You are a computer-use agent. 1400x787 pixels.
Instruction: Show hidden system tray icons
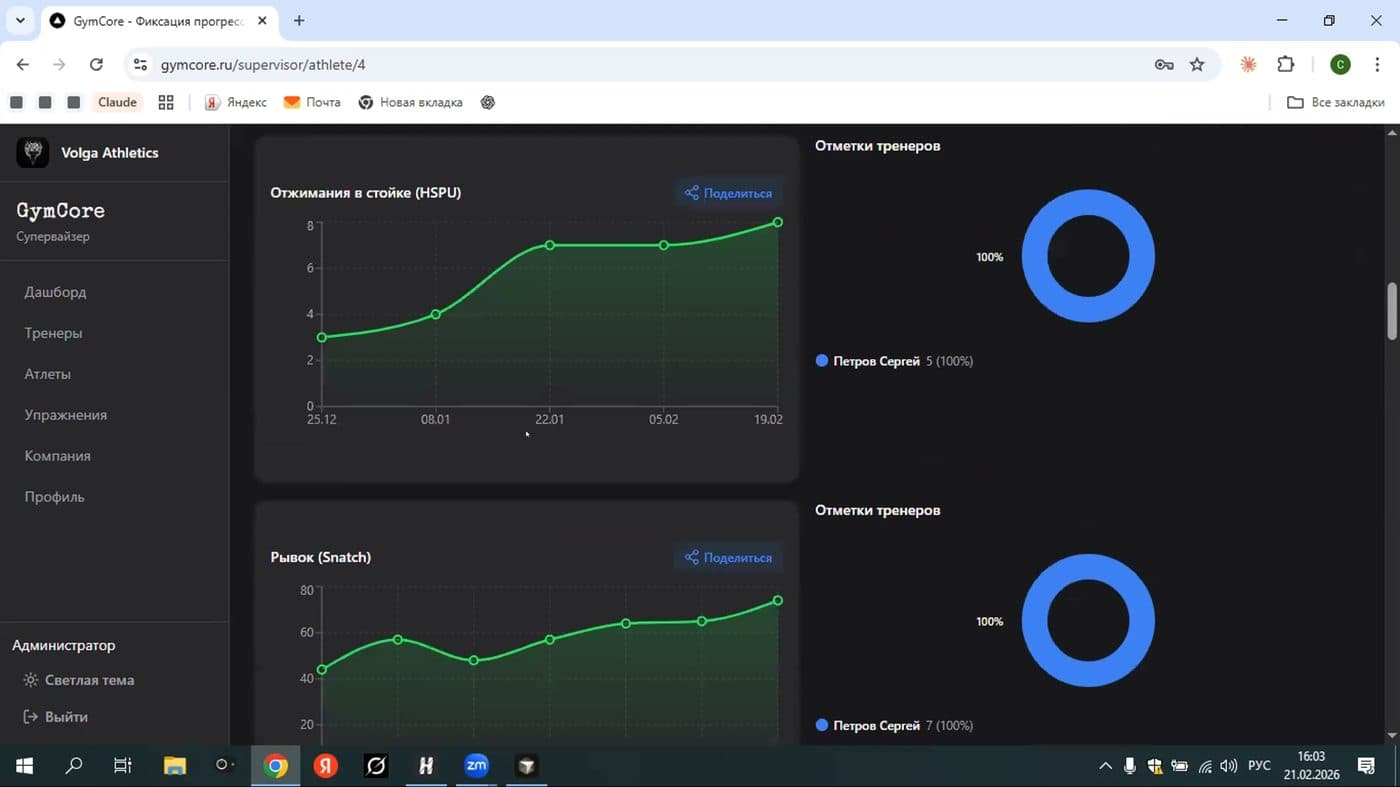(1105, 767)
